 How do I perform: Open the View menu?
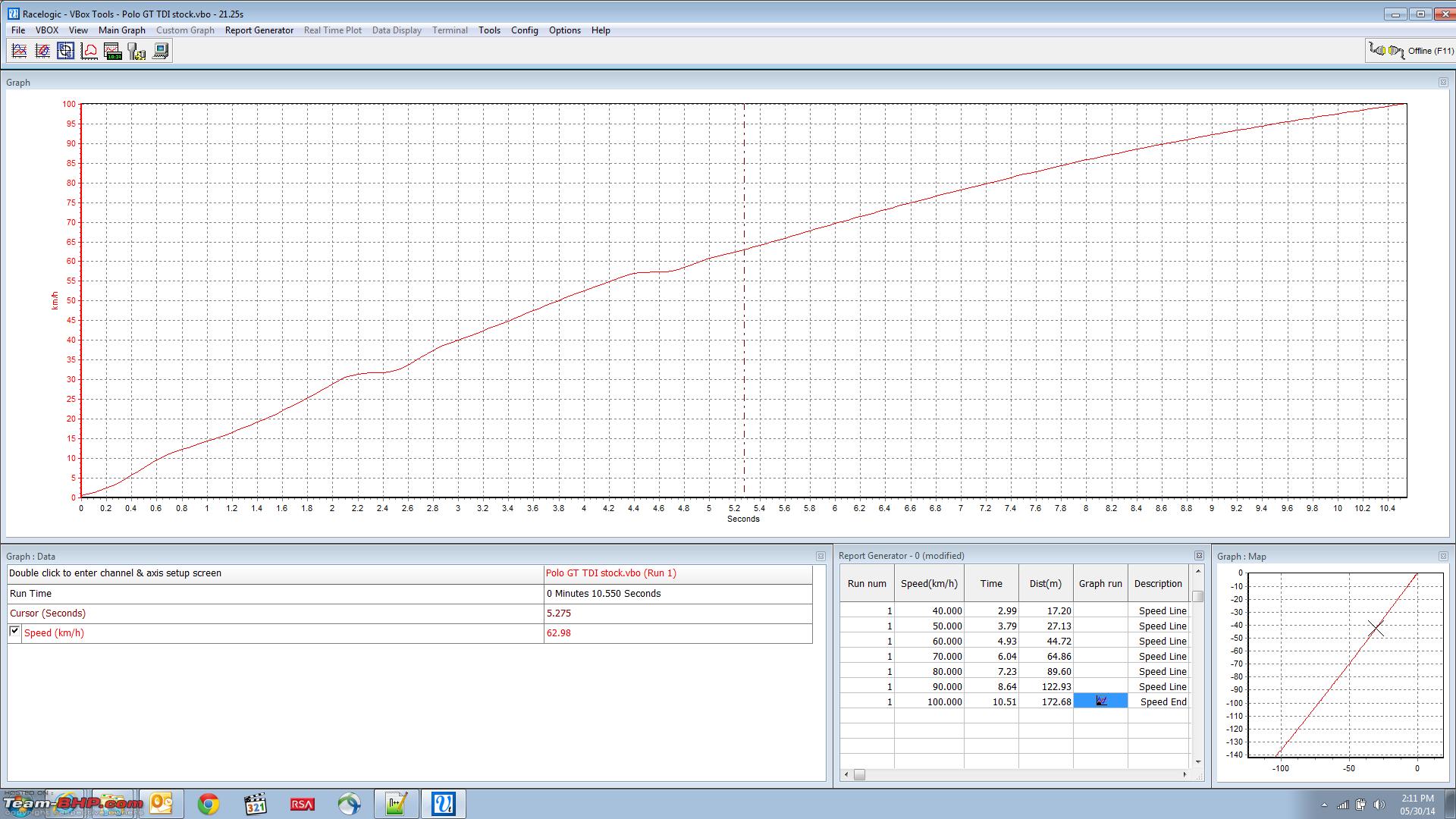click(x=78, y=30)
